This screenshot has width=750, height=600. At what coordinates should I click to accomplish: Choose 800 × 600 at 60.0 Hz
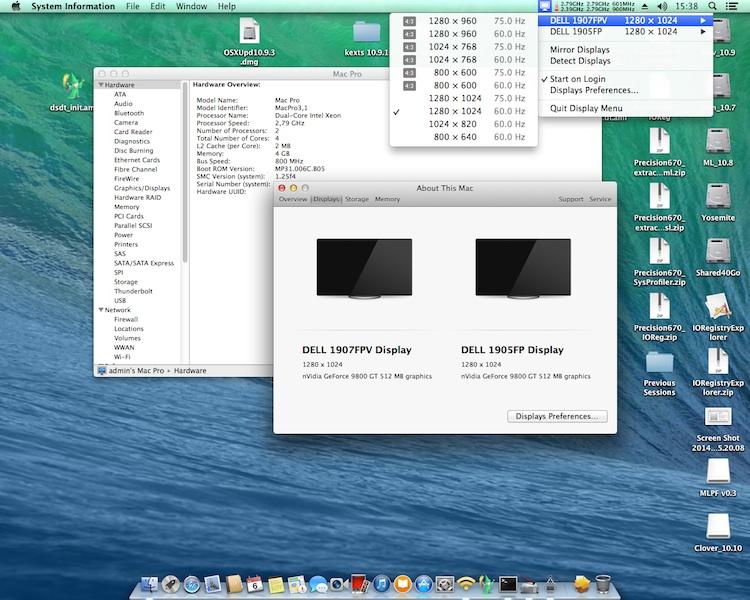pyautogui.click(x=463, y=85)
